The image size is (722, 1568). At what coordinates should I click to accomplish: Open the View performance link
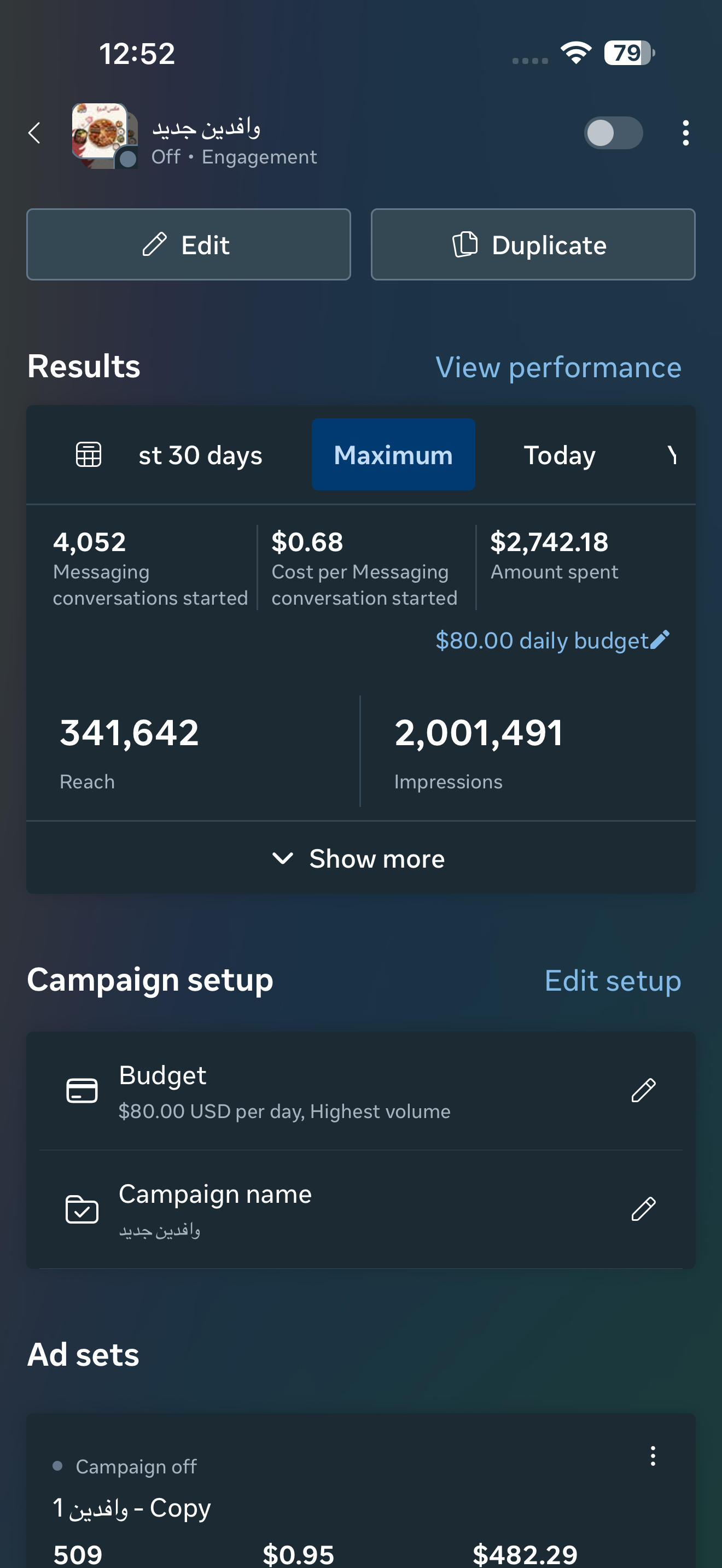[x=558, y=367]
